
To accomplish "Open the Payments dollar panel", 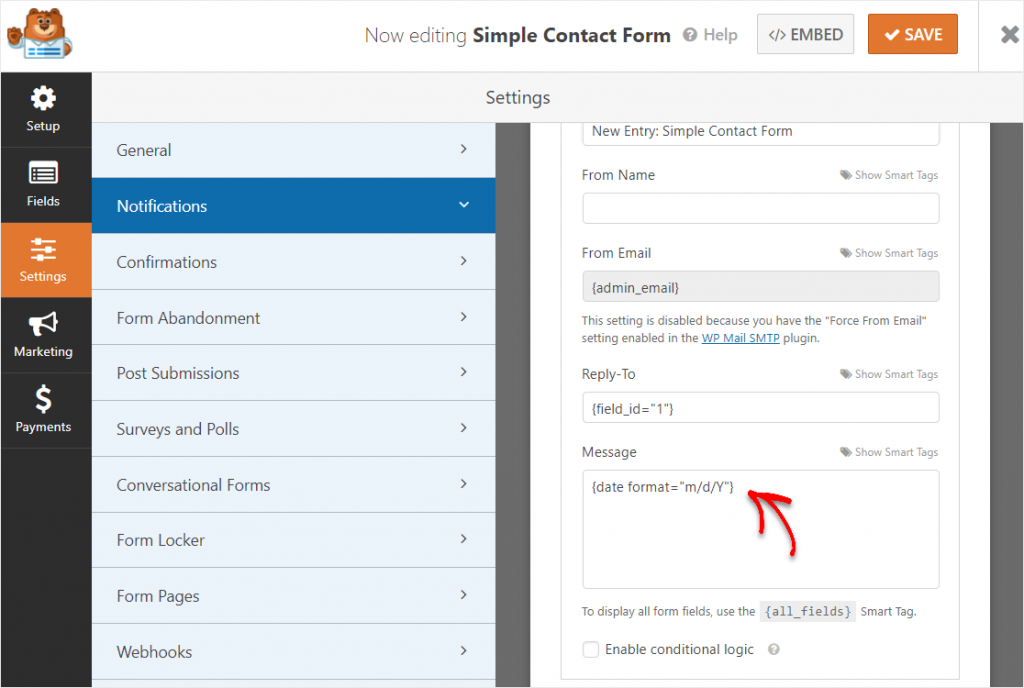I will [43, 410].
